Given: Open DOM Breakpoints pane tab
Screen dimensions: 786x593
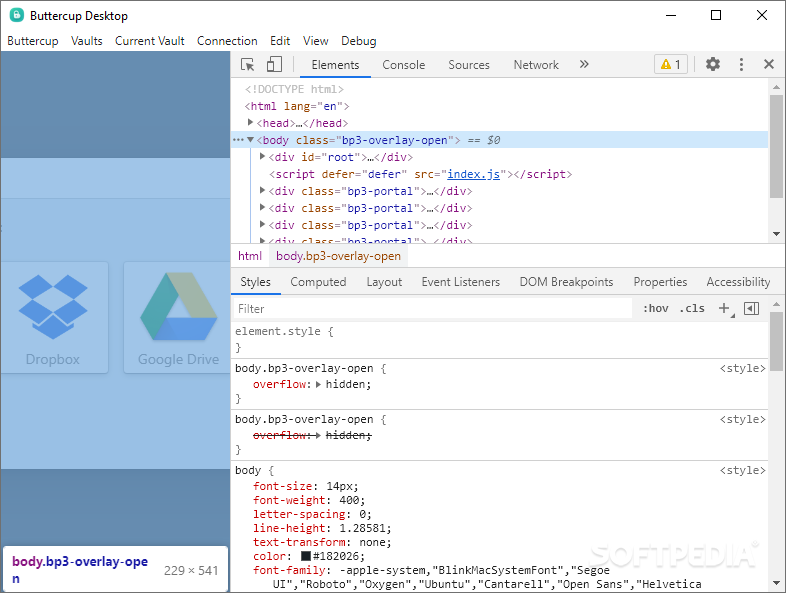Looking at the screenshot, I should click(x=566, y=282).
